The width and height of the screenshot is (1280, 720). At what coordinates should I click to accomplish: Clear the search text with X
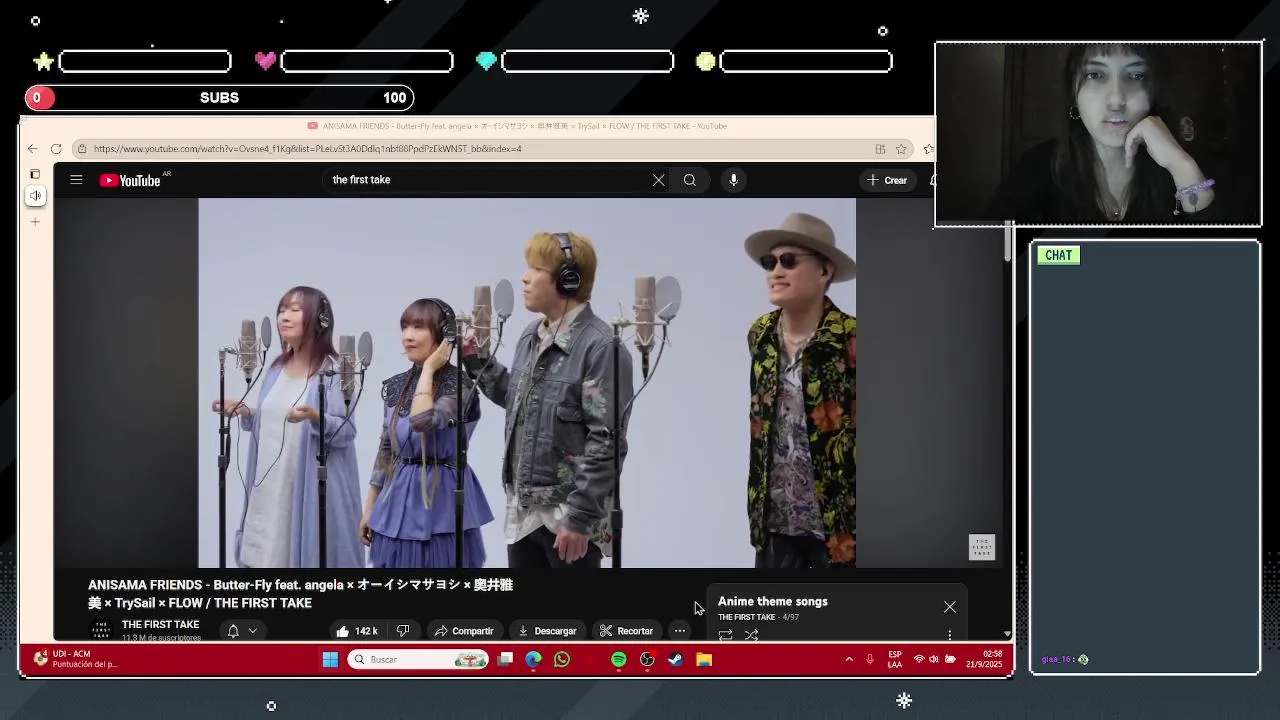(x=658, y=180)
